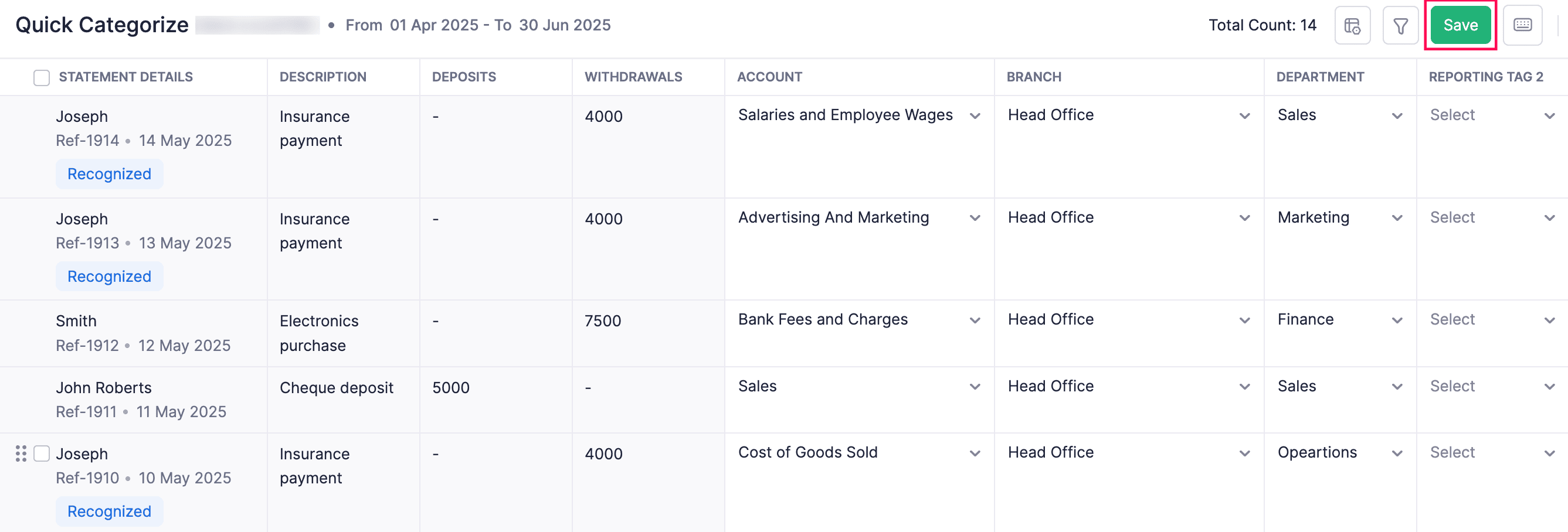Expand Head Office branch dropdown for Smith row

1128,320
